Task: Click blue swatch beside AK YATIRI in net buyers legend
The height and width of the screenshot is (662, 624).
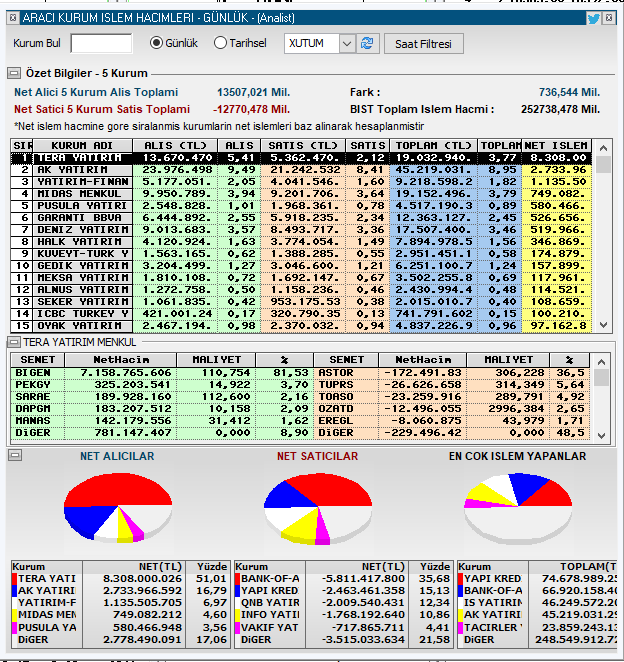Action: 15,591
